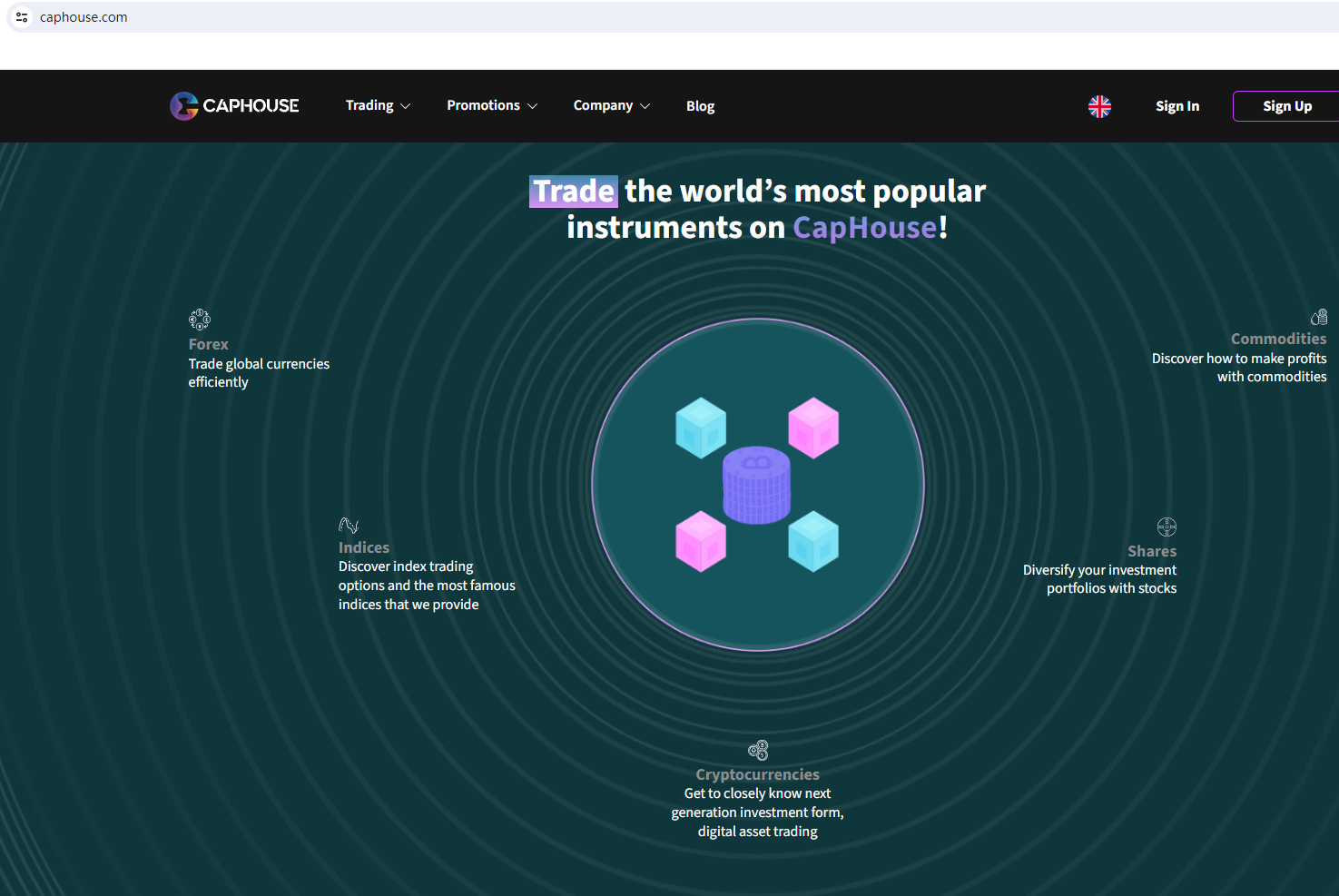Open the Indices heading link

[x=364, y=547]
